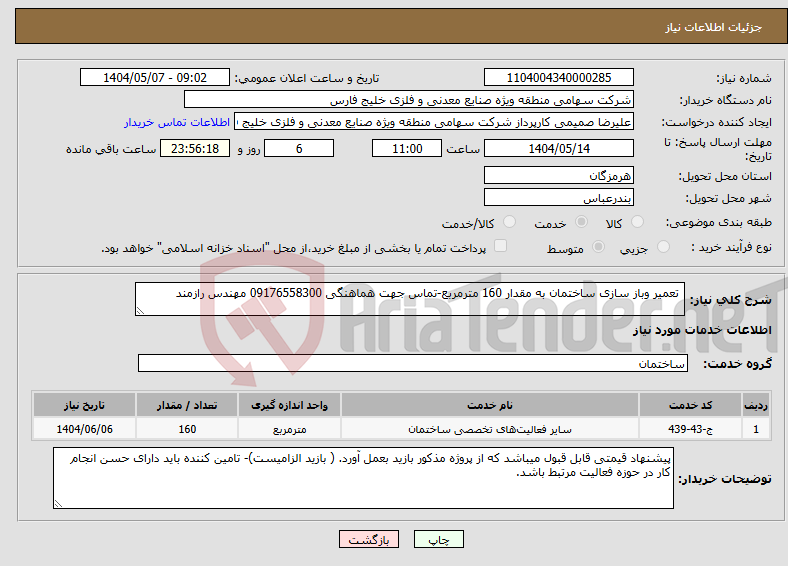Image resolution: width=788 pixels, height=566 pixels.
Task: Select the متوسط purchase type radio
Action: click(x=599, y=247)
